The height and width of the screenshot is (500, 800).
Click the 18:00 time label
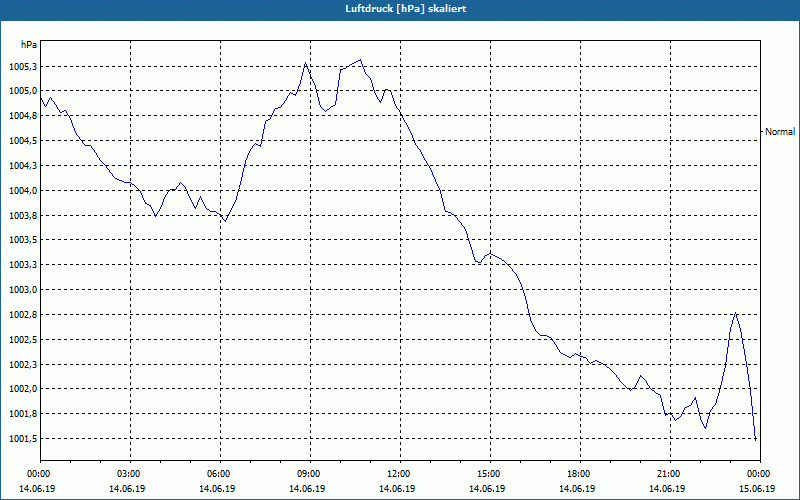[x=578, y=474]
